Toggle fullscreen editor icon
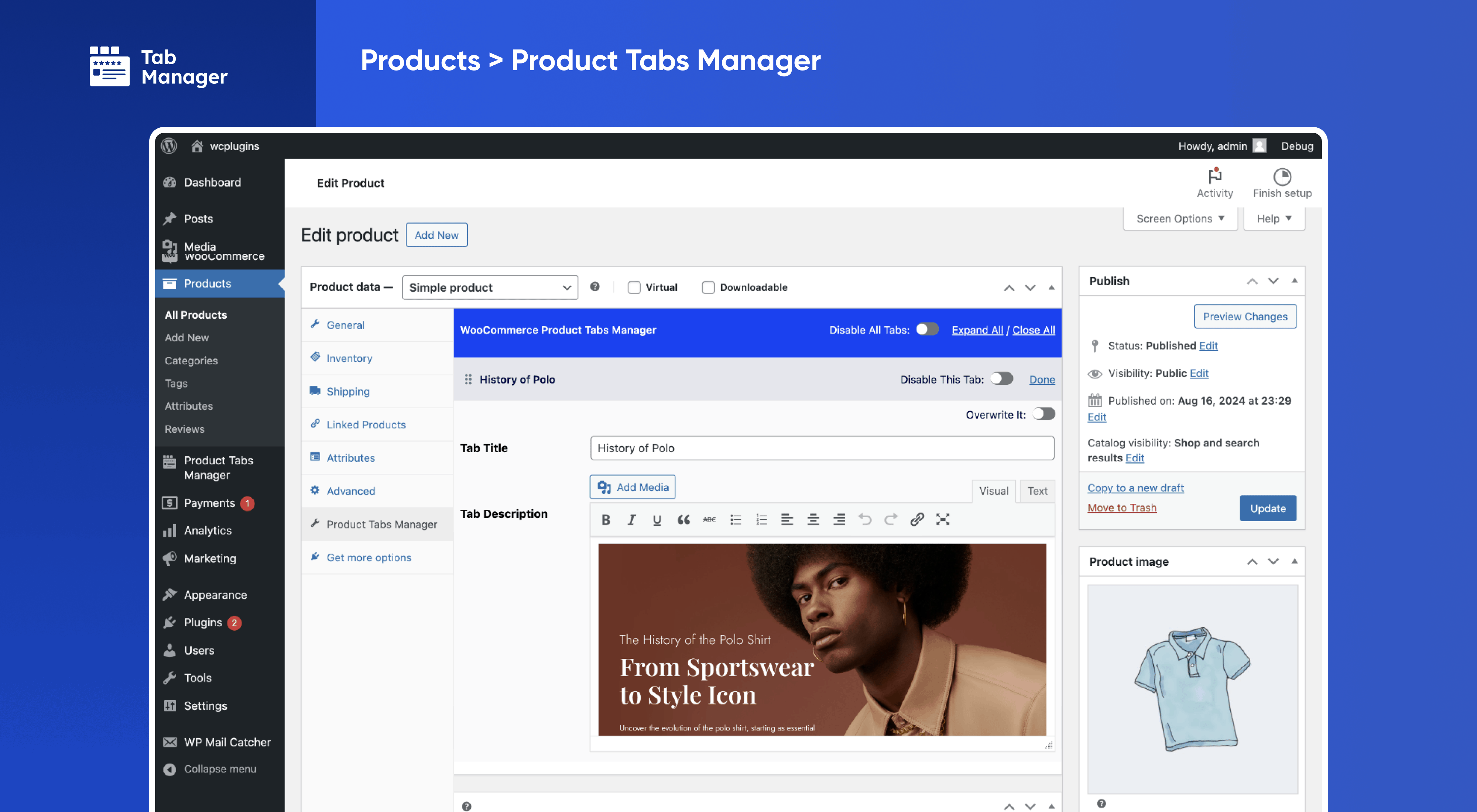The height and width of the screenshot is (812, 1477). 943,520
